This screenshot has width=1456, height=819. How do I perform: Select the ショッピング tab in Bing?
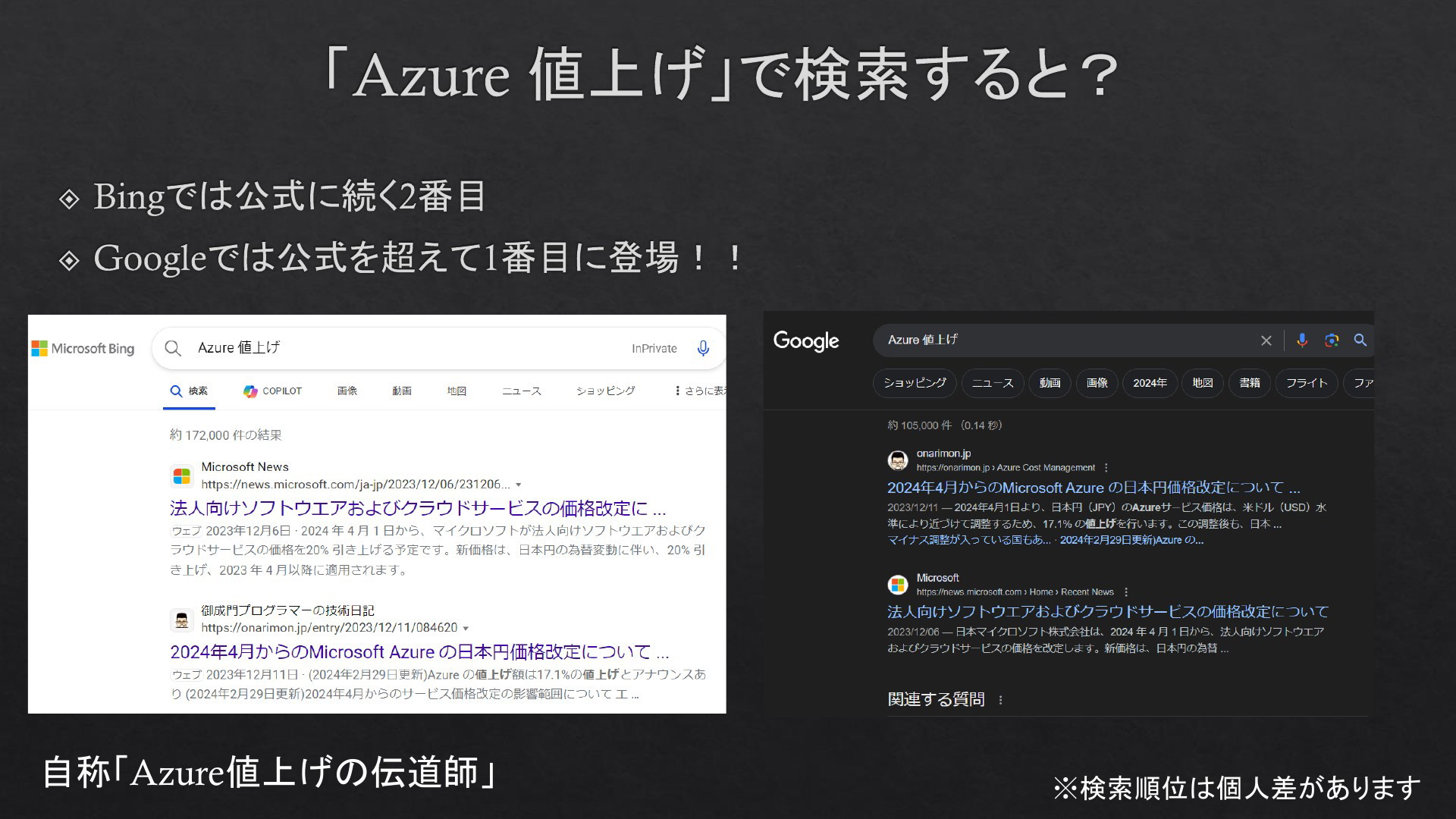coord(605,391)
